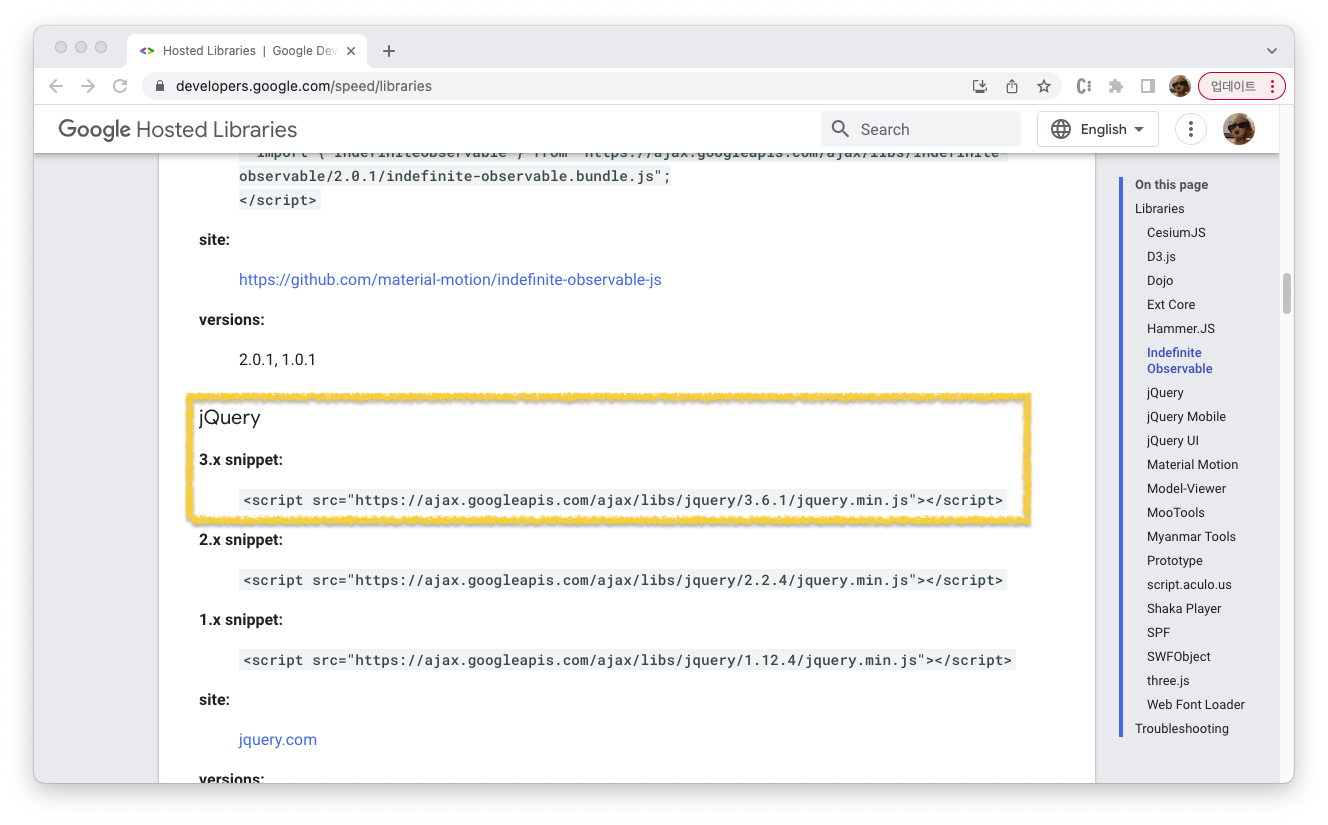1328x825 pixels.
Task: Open the jquery.com site link
Action: click(x=278, y=740)
